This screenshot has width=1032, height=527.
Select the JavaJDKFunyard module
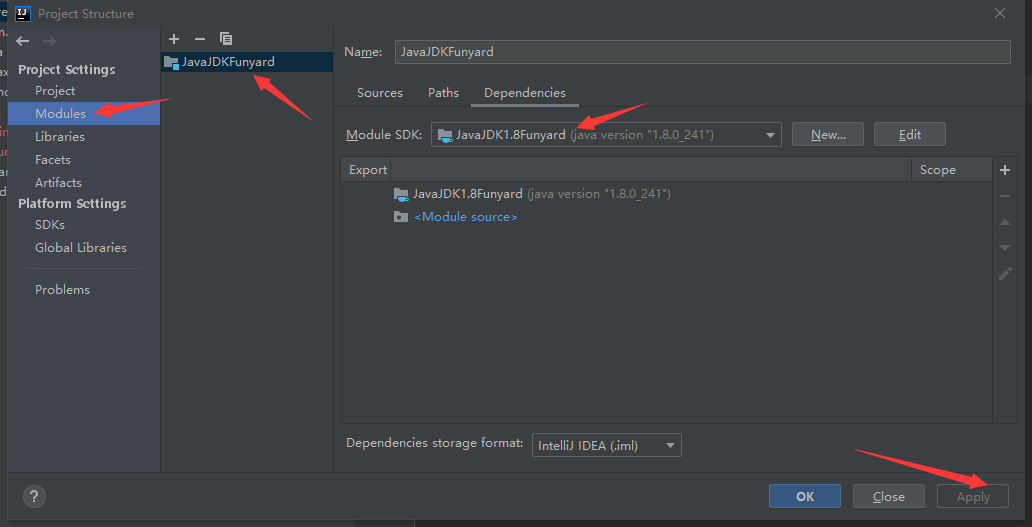(247, 62)
